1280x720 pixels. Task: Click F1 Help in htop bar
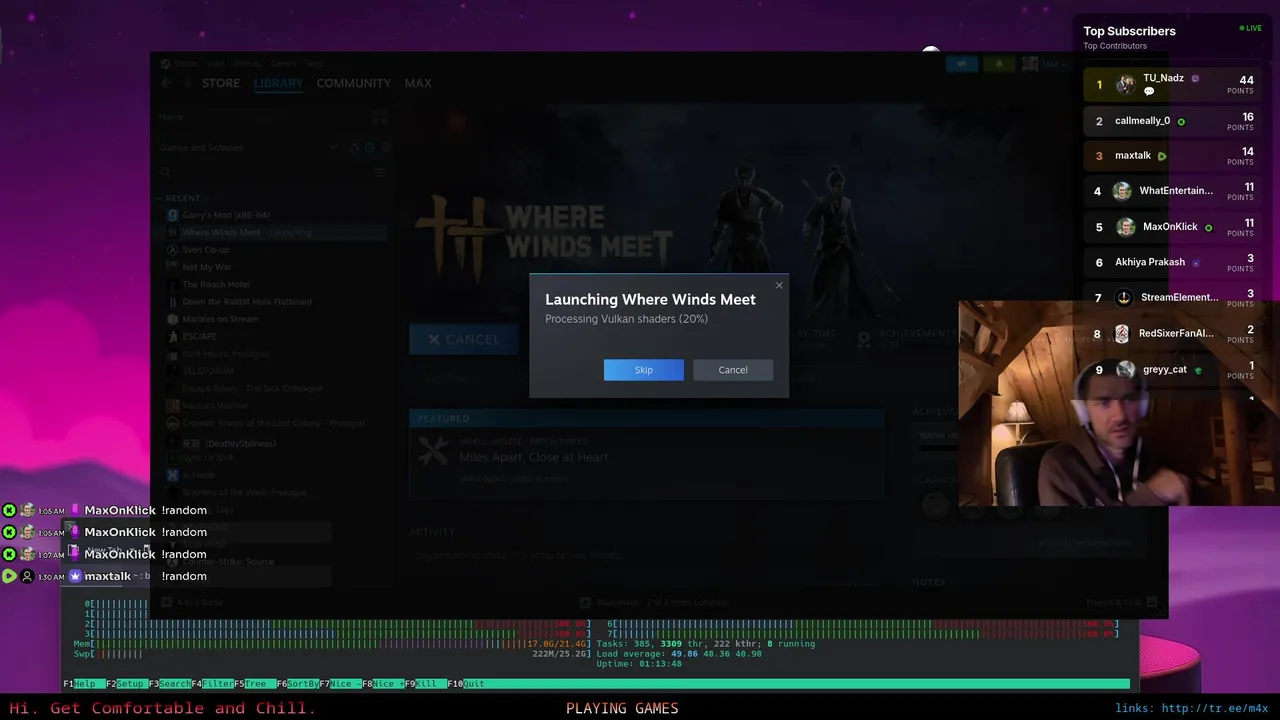pyautogui.click(x=85, y=684)
